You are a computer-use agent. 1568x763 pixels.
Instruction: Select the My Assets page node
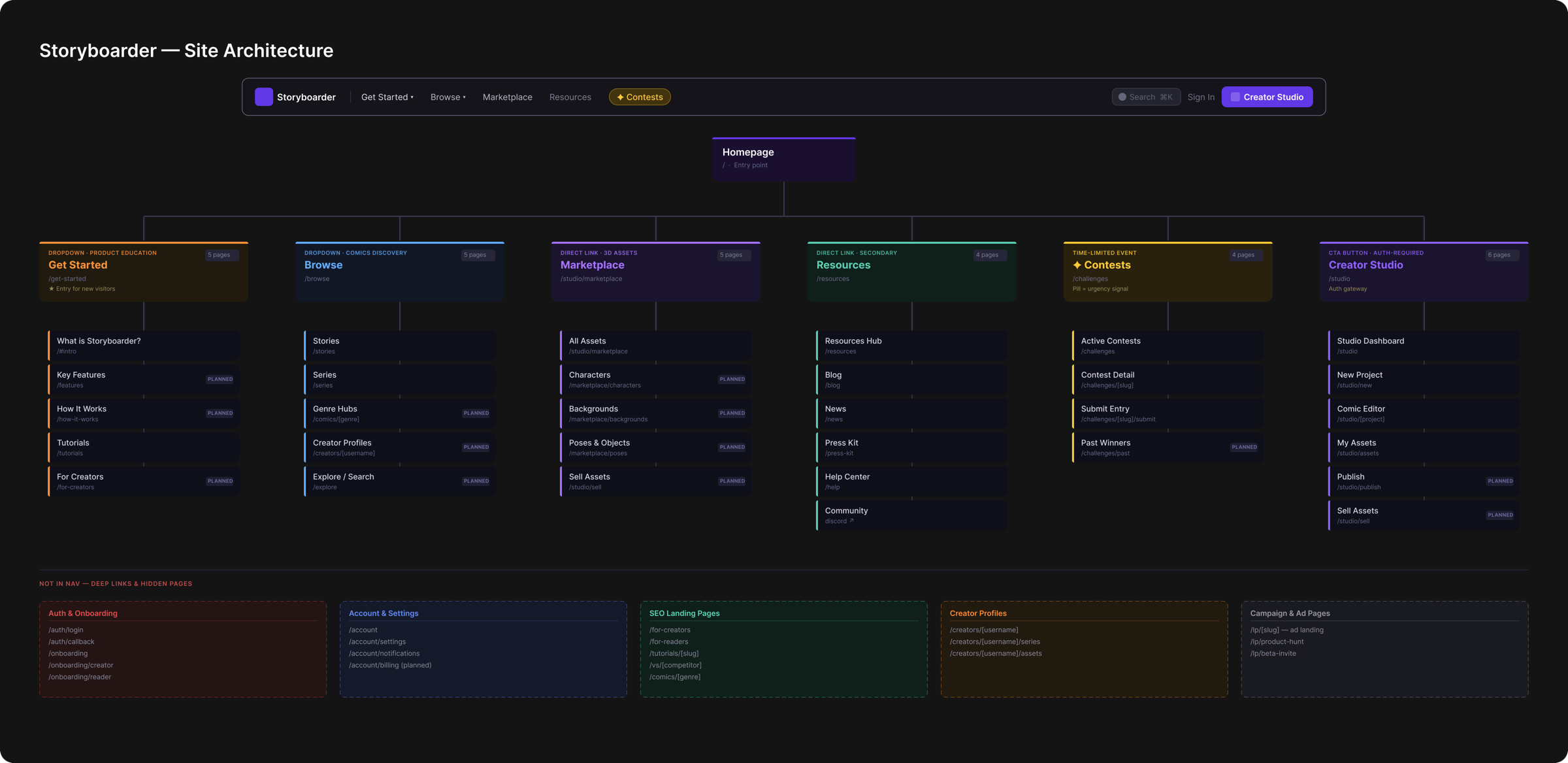coord(1424,447)
